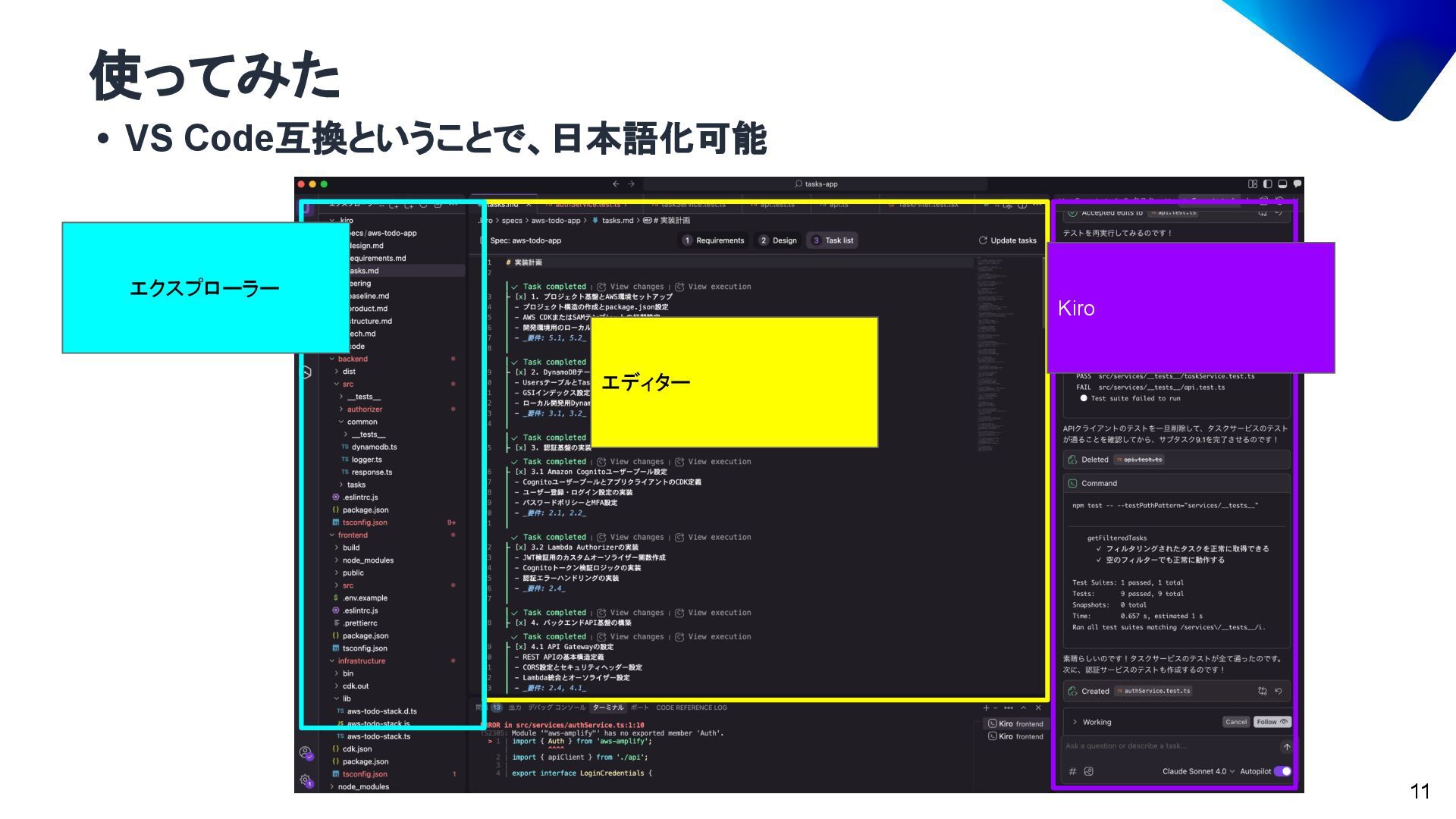
Task: Add new terminal with the plus icon
Action: pyautogui.click(x=986, y=708)
